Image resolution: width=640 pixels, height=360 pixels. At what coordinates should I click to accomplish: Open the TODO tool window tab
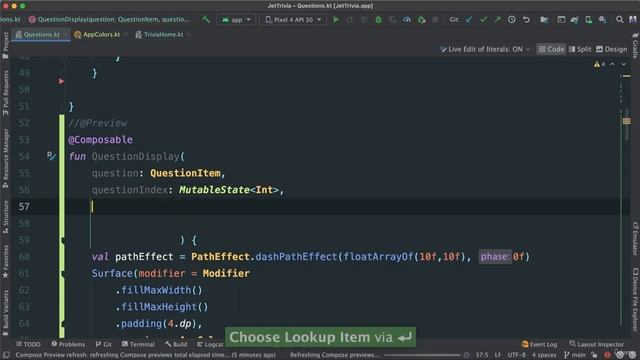point(28,344)
